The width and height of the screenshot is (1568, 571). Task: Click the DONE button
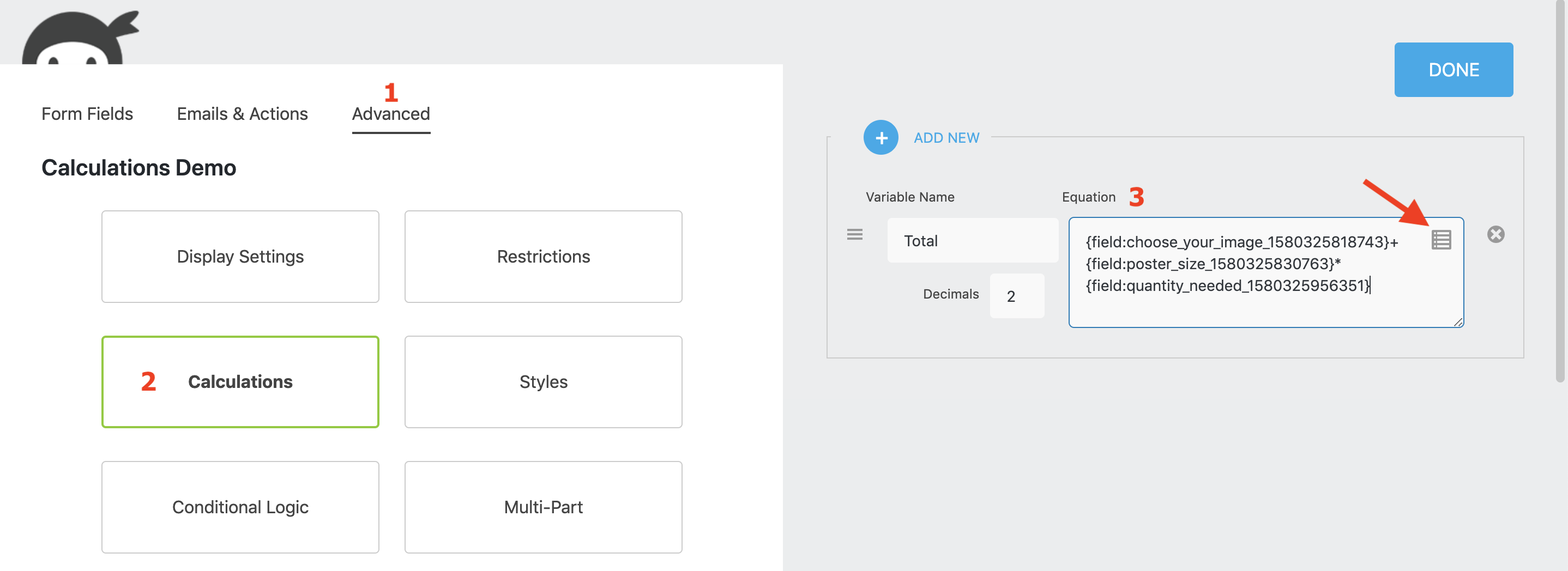coord(1454,69)
